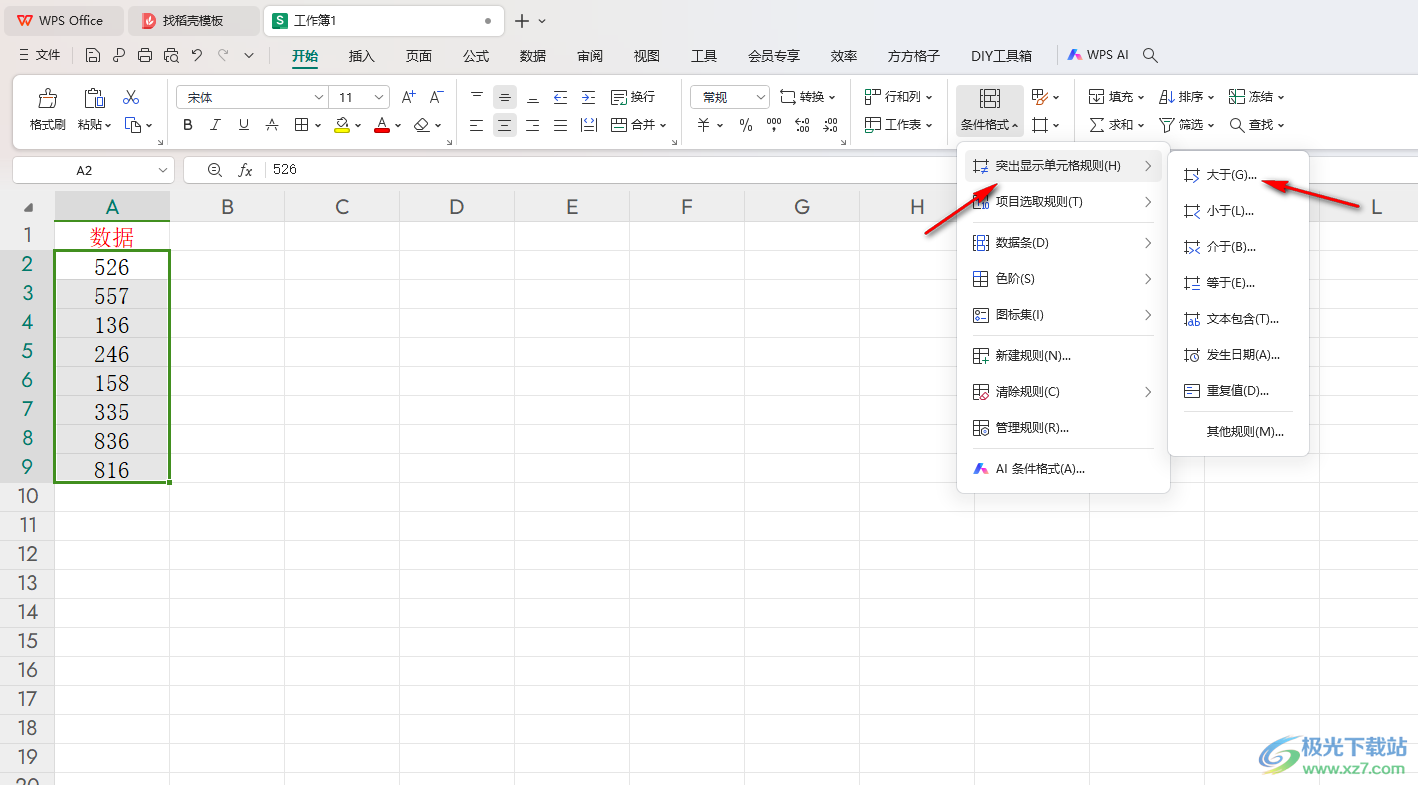The image size is (1418, 785).
Task: Align text to the left
Action: (x=477, y=125)
